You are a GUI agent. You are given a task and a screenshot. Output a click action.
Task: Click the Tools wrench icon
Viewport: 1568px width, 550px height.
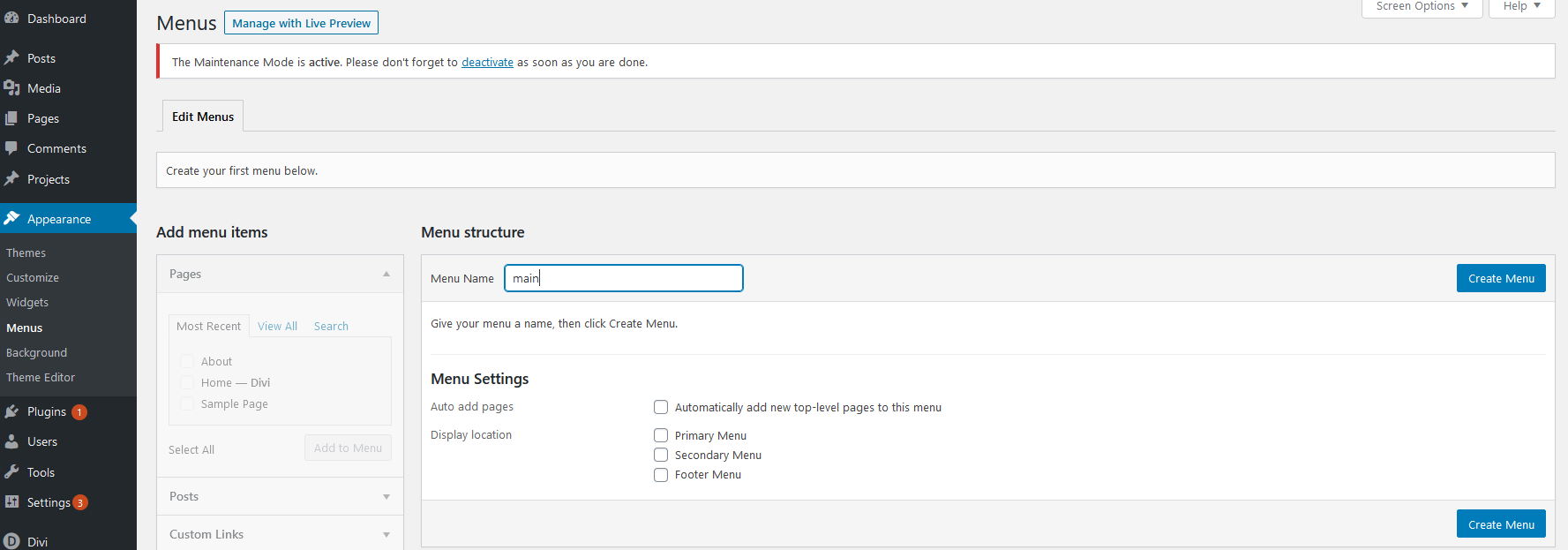coord(11,472)
